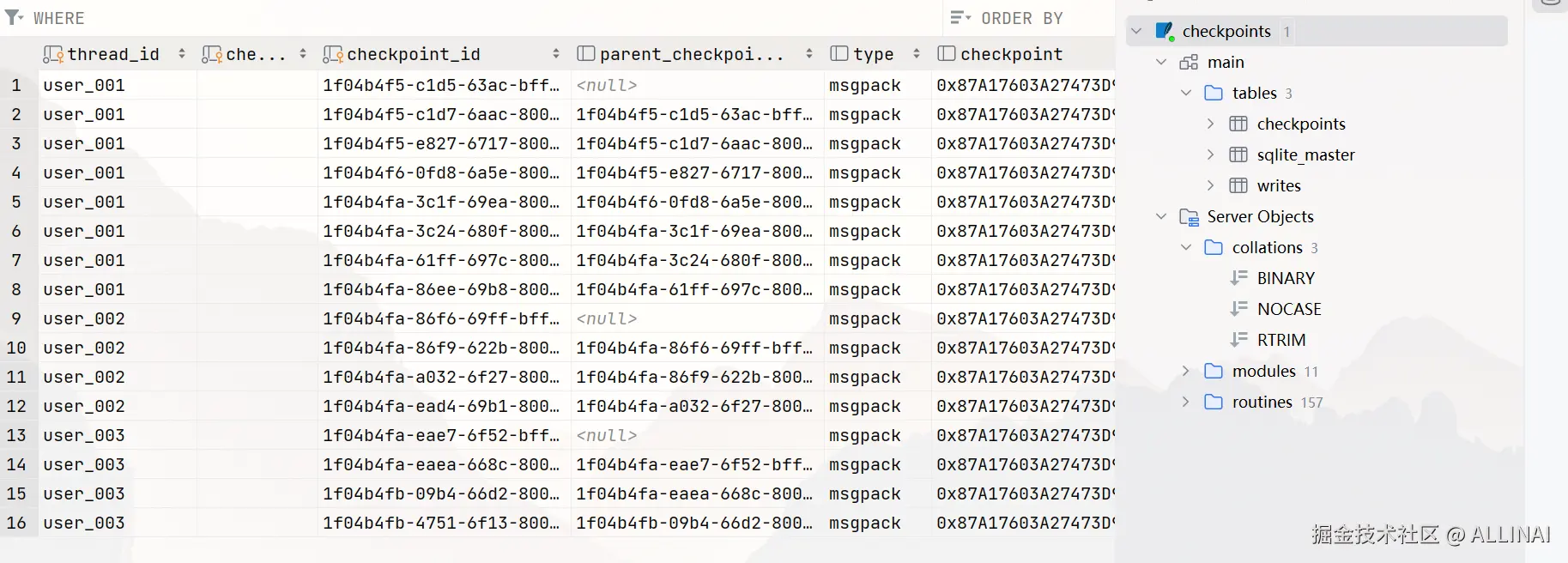Viewport: 1568px width, 563px height.
Task: Select the checkpoints table in tree
Action: 1300,124
